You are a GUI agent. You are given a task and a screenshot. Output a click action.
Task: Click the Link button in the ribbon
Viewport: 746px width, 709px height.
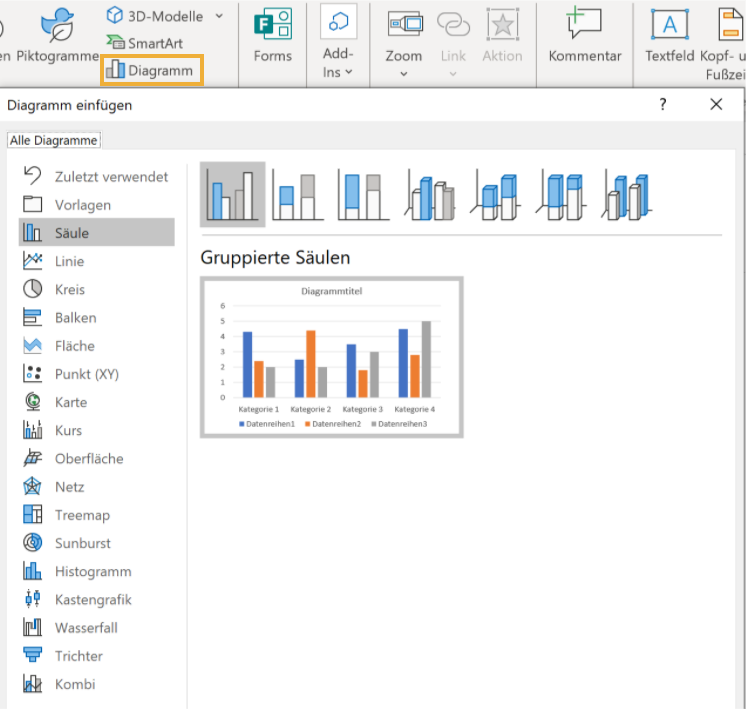tap(453, 42)
